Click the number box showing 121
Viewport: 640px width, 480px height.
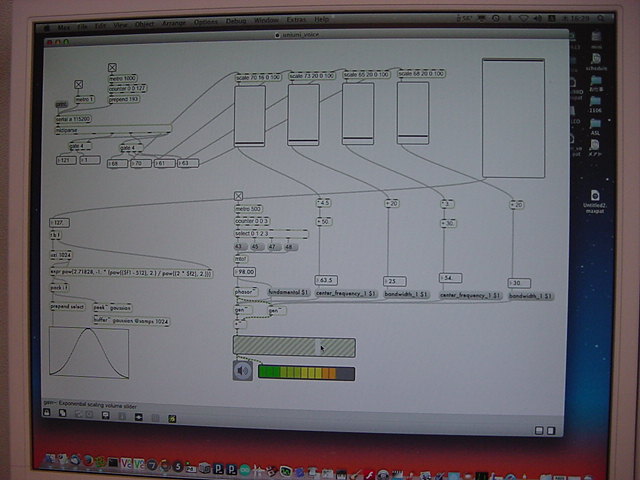(x=66, y=160)
